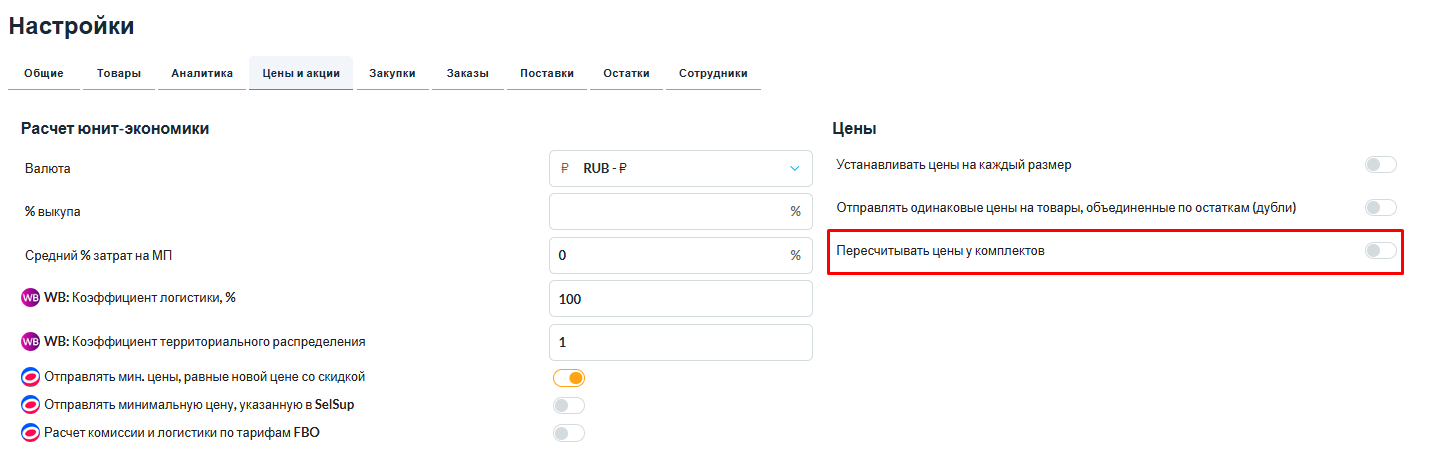
Task: Click the Ozon icon beside min. prices option
Action: click(x=30, y=378)
